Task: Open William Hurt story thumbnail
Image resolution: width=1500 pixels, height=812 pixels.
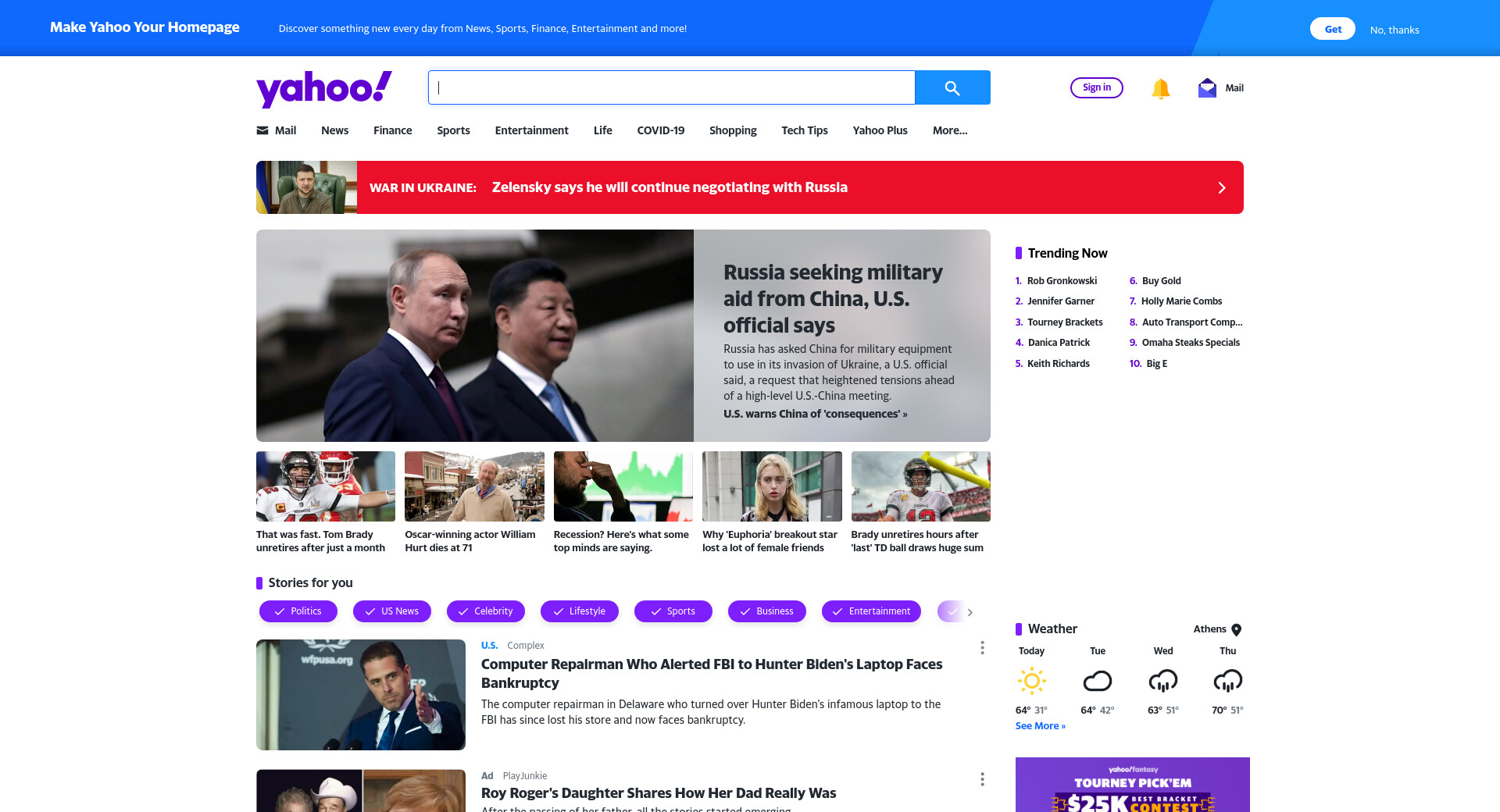Action: [474, 486]
